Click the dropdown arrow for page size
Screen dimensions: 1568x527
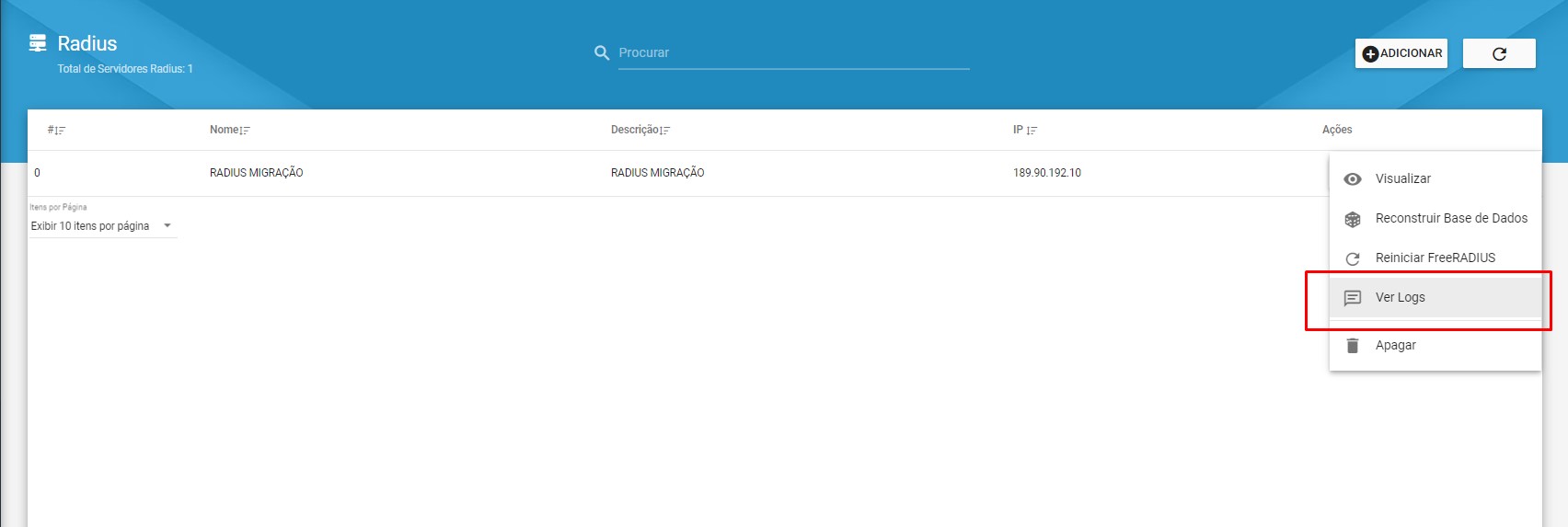coord(167,226)
